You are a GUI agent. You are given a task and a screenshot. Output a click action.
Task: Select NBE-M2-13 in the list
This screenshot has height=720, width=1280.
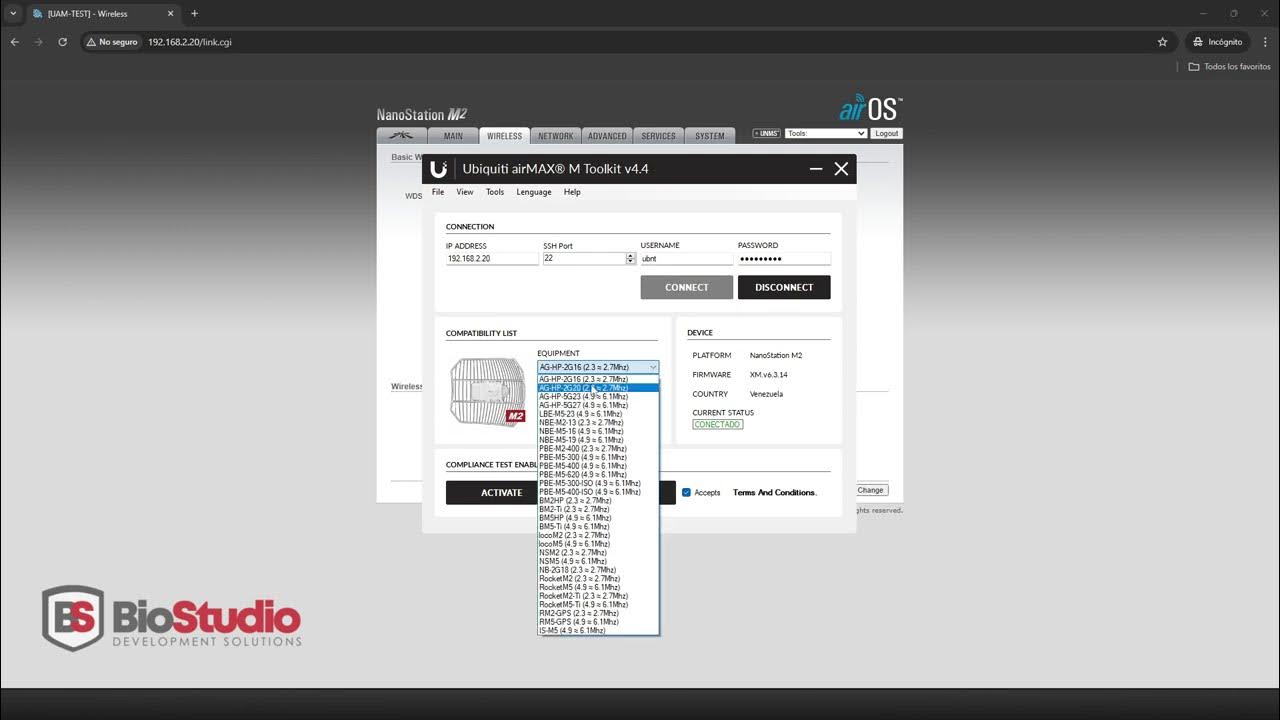tap(598, 423)
